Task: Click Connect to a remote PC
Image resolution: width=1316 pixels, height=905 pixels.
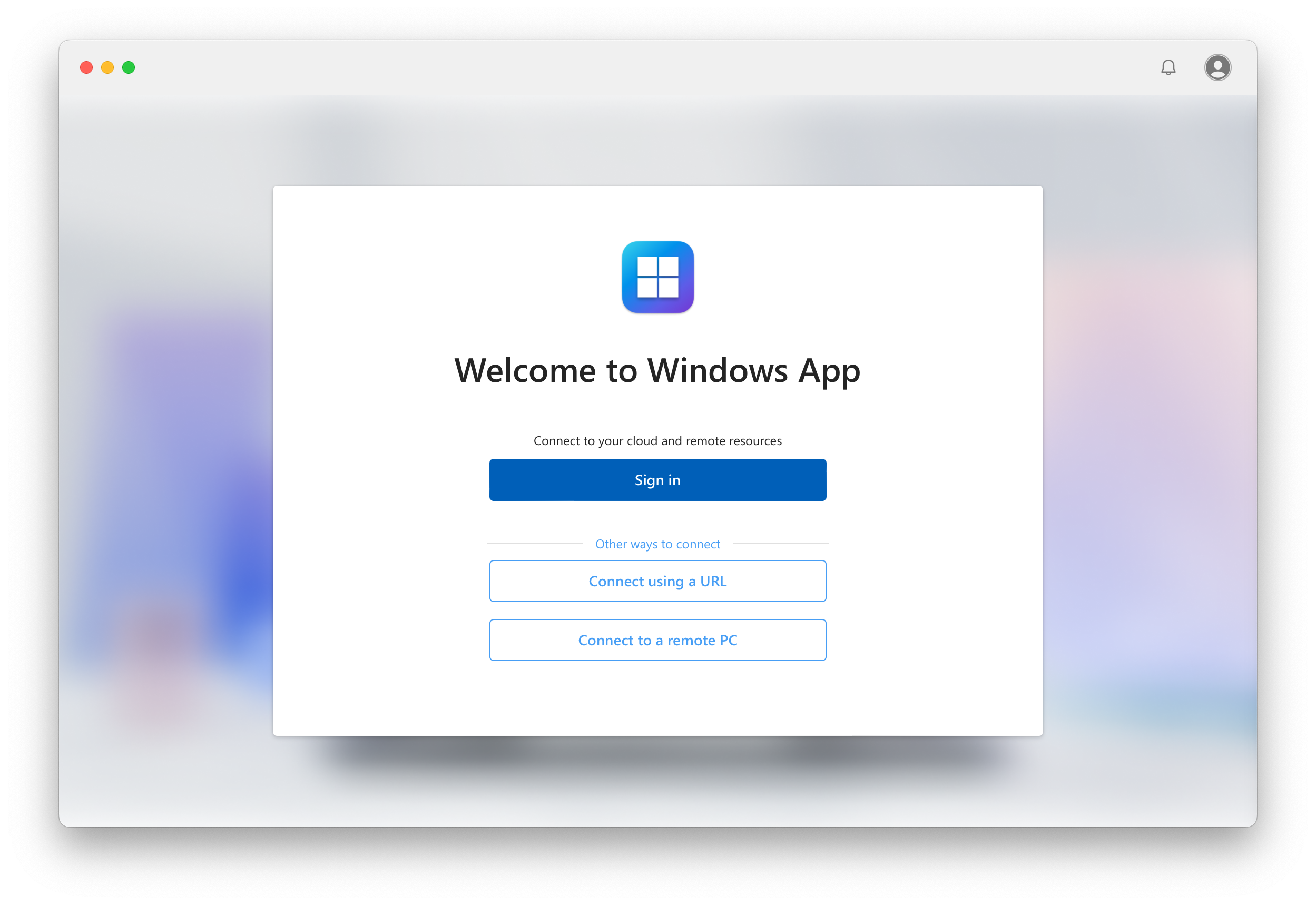Action: tap(658, 640)
